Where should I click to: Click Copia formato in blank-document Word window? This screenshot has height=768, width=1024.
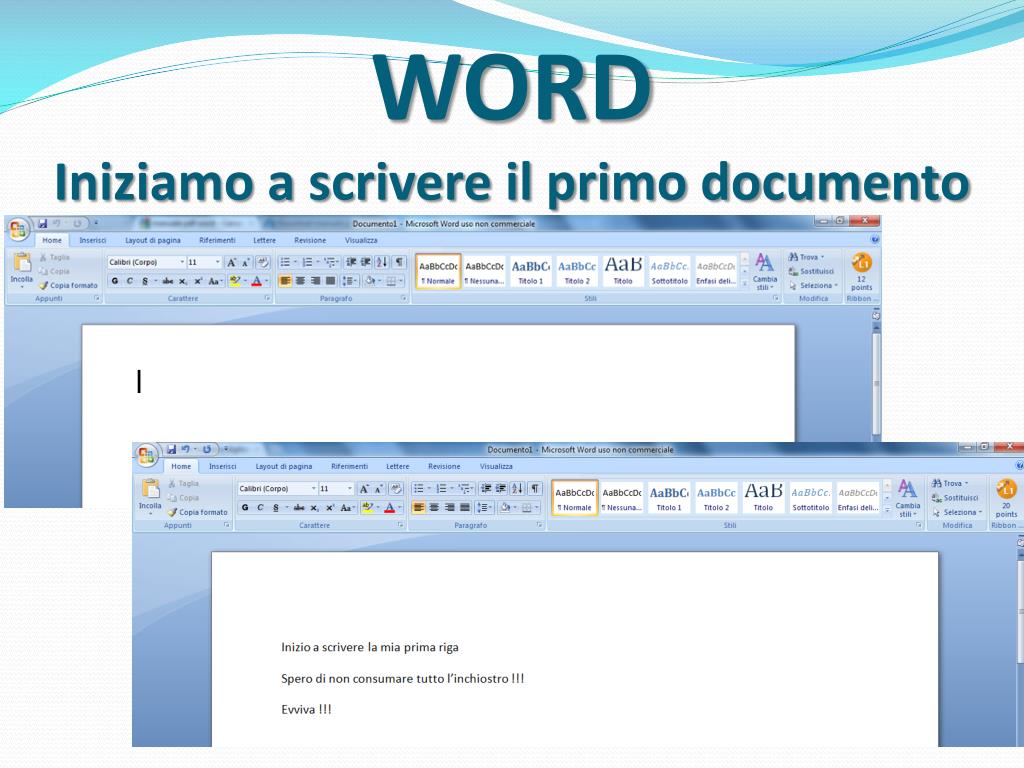(x=69, y=285)
